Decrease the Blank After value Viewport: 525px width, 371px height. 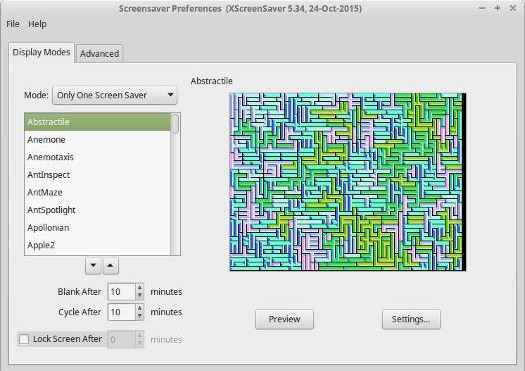(x=140, y=296)
